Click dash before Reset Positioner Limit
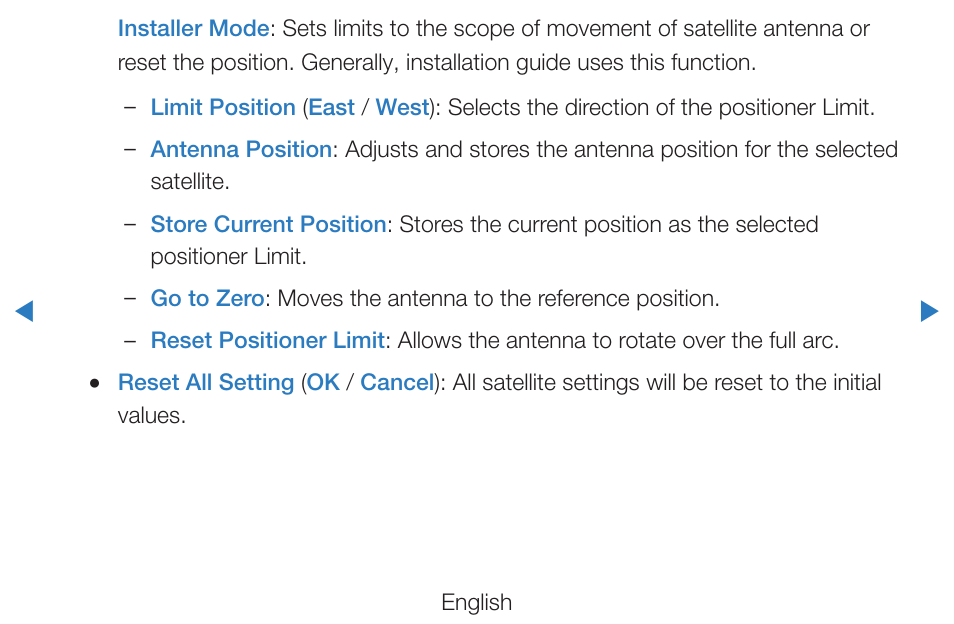This screenshot has width=954, height=624. click(x=130, y=341)
